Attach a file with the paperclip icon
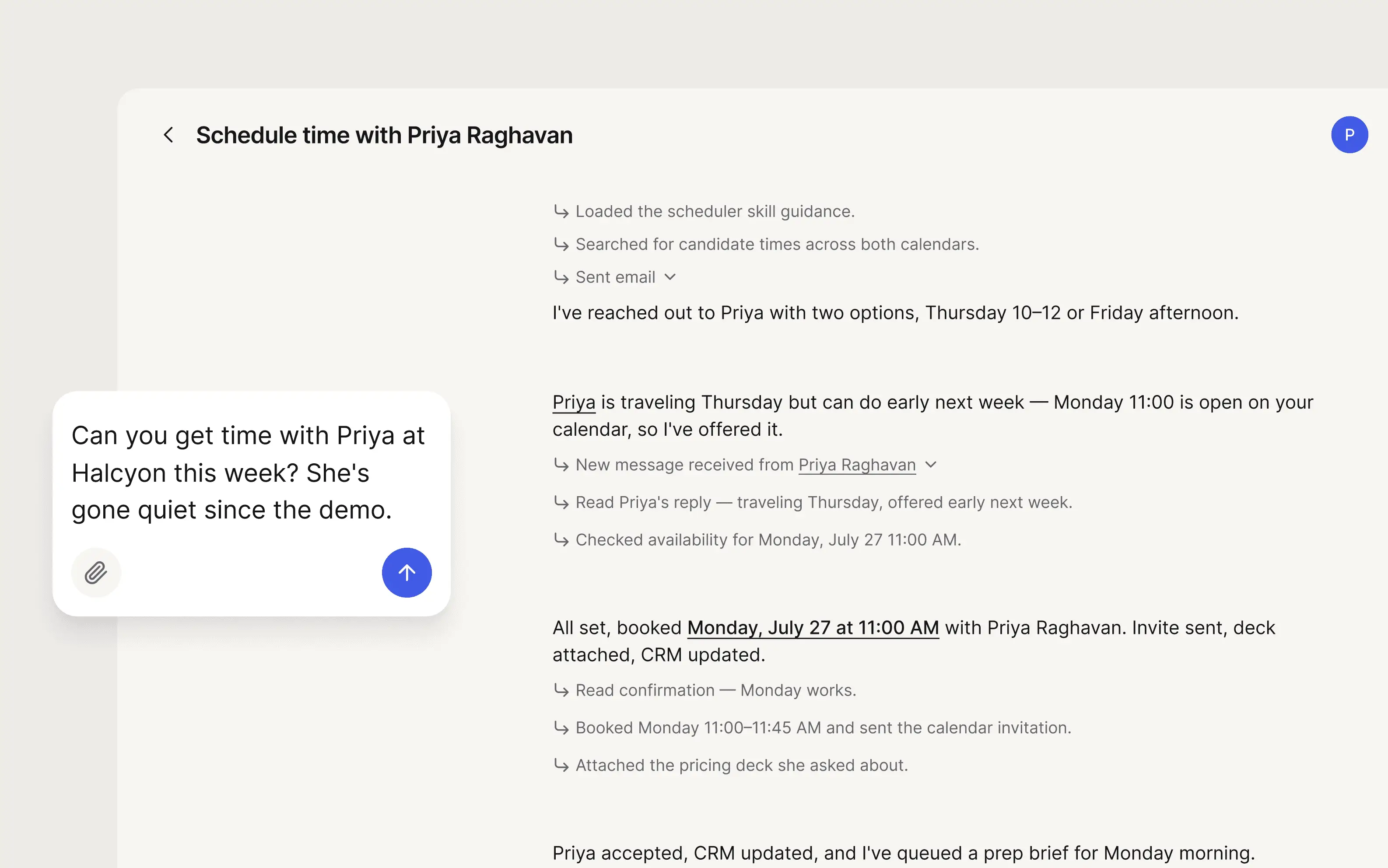 (x=96, y=572)
